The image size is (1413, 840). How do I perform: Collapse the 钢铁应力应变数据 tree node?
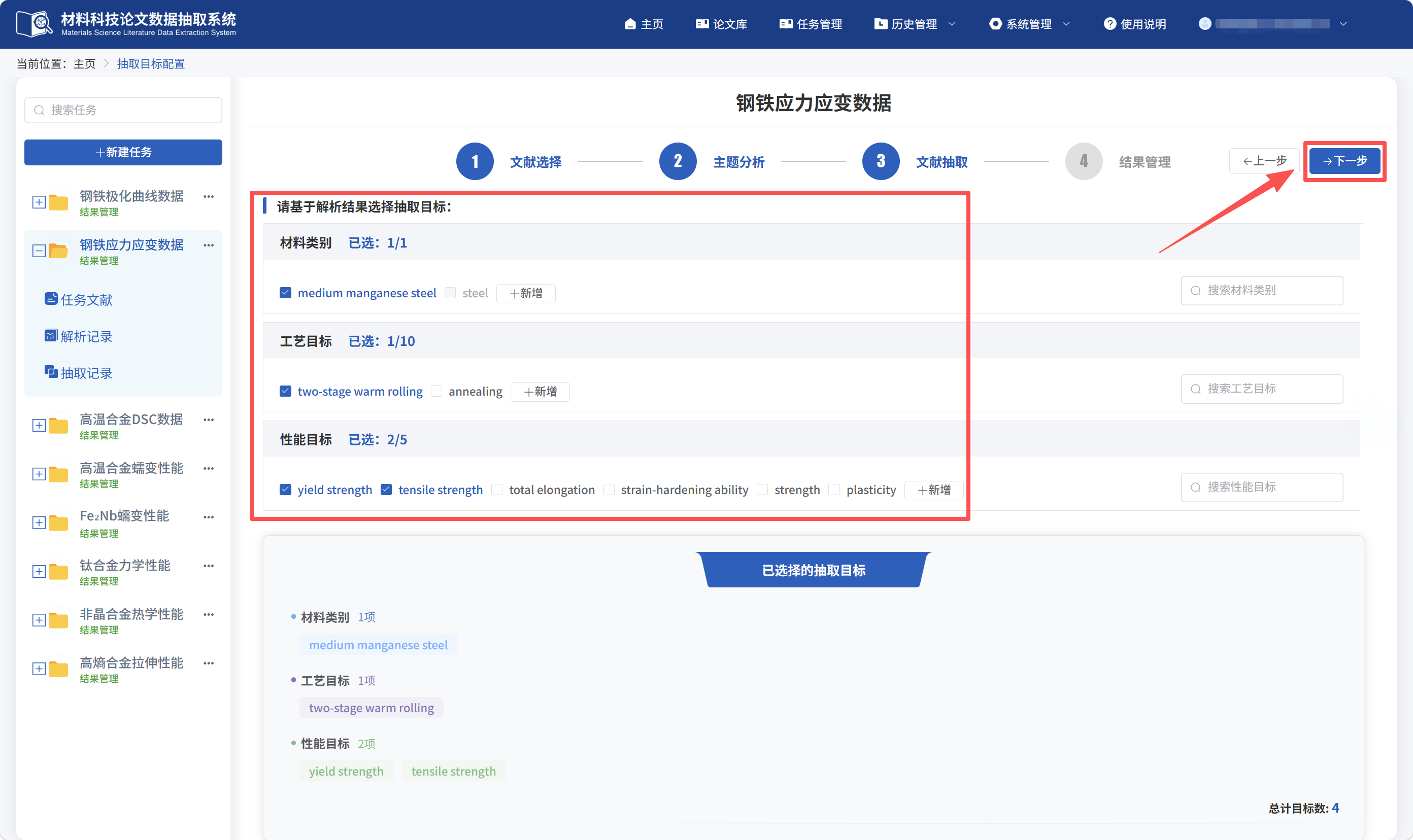(x=39, y=251)
